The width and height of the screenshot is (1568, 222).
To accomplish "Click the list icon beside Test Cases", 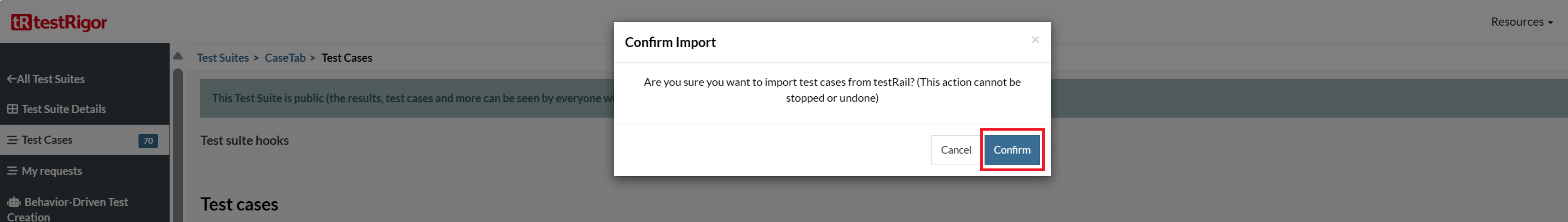I will 12,141.
